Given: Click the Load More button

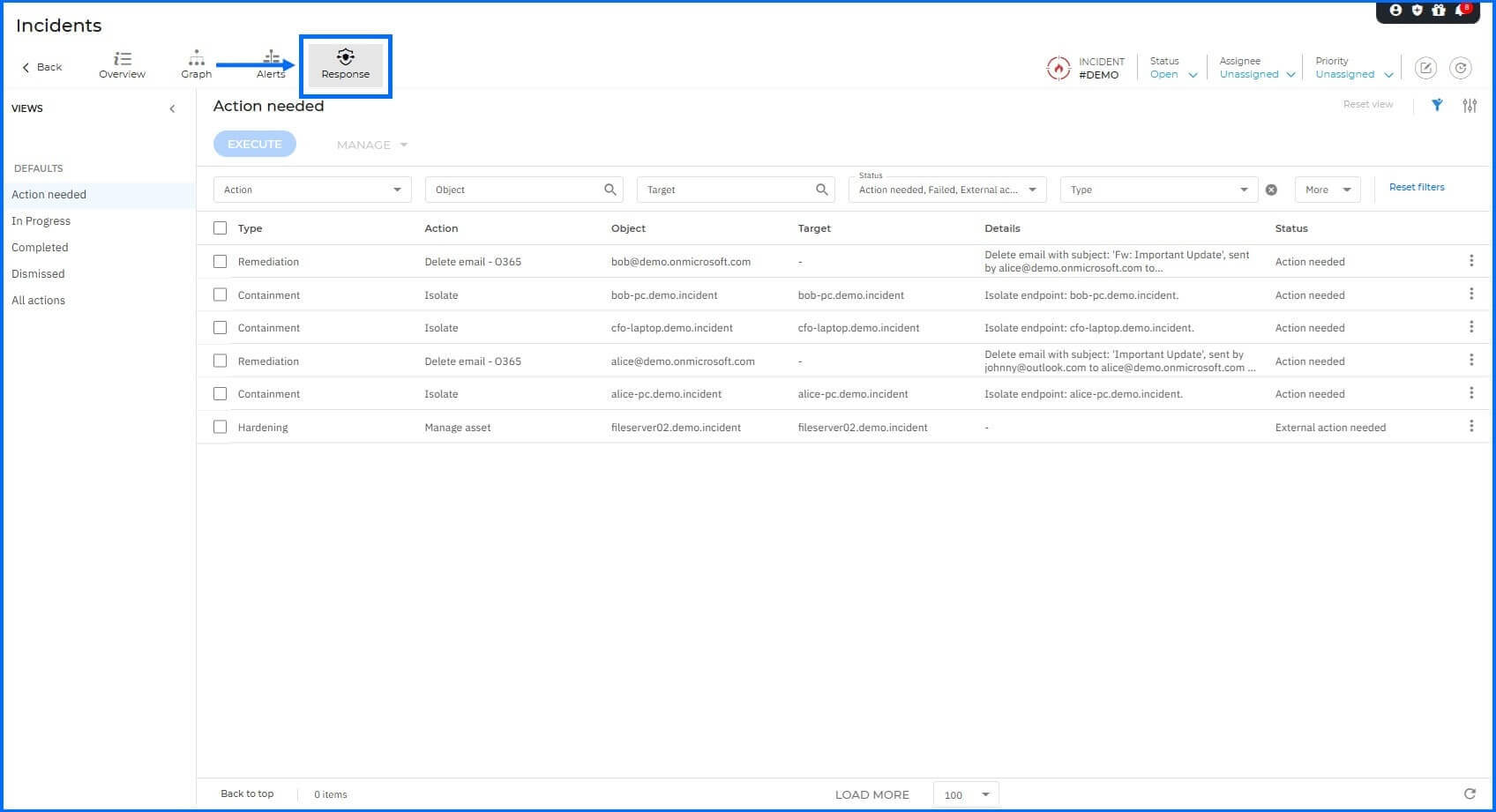Looking at the screenshot, I should click(x=871, y=794).
